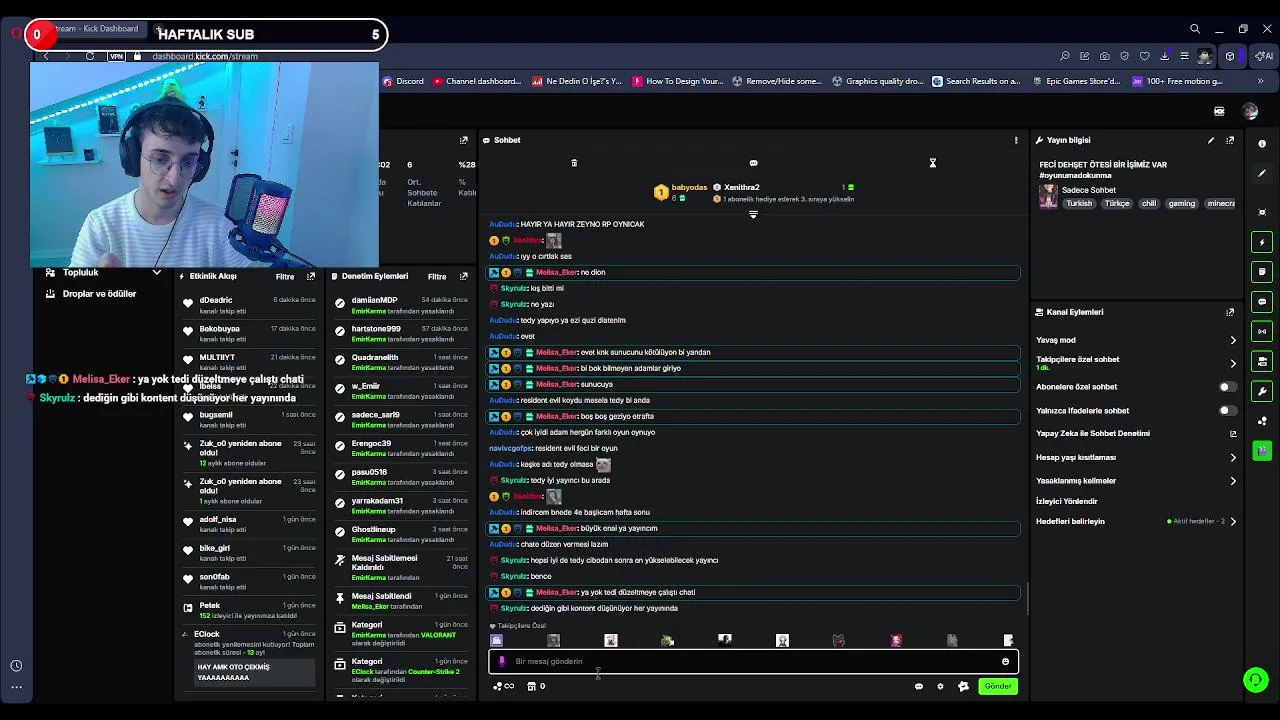Collapse the Topluluk sidebar section
1280x720 pixels.
point(156,272)
